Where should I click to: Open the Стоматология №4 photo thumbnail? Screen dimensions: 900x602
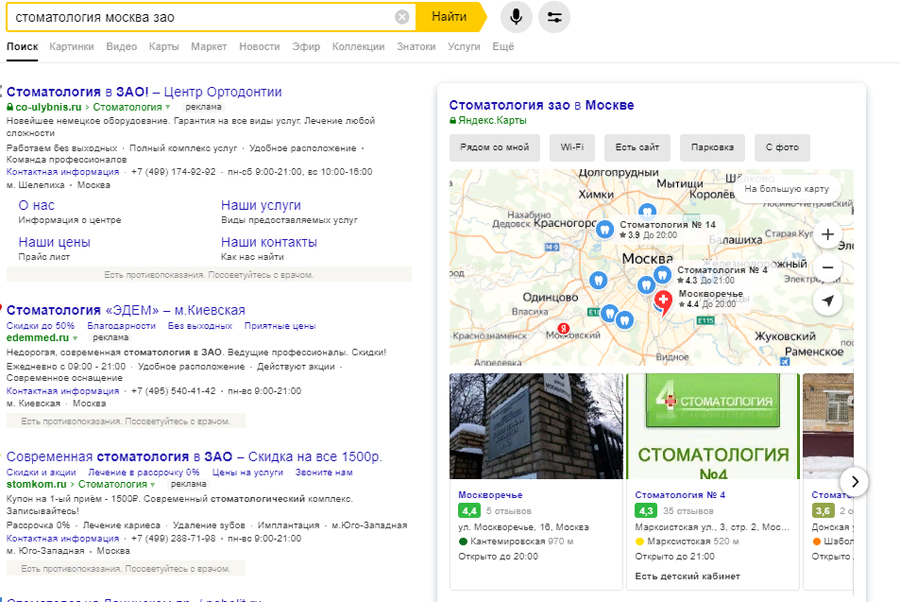(712, 427)
